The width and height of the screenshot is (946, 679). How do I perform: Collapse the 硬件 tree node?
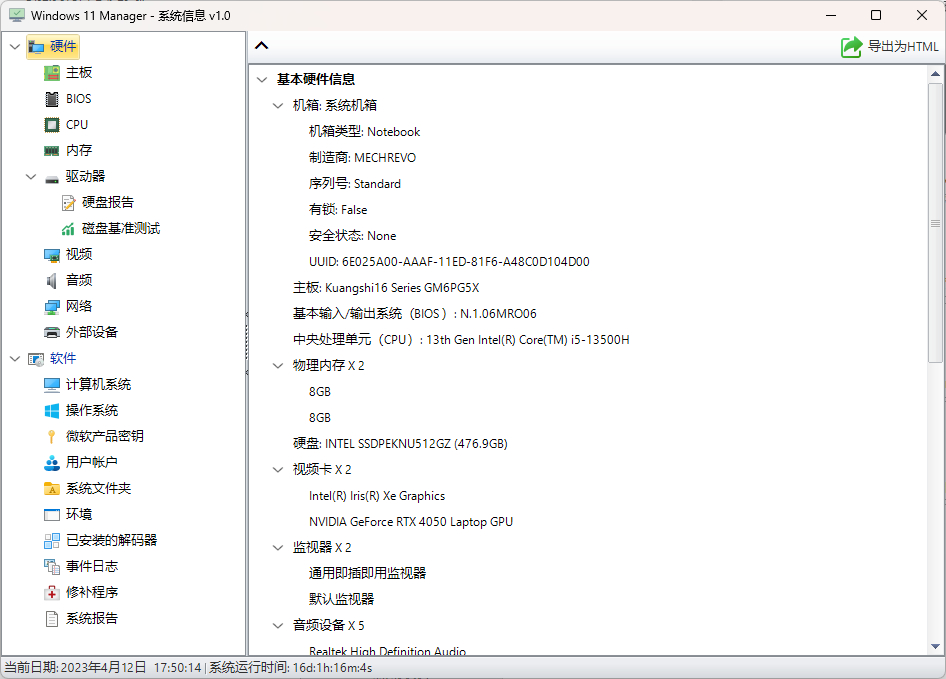tap(15, 46)
